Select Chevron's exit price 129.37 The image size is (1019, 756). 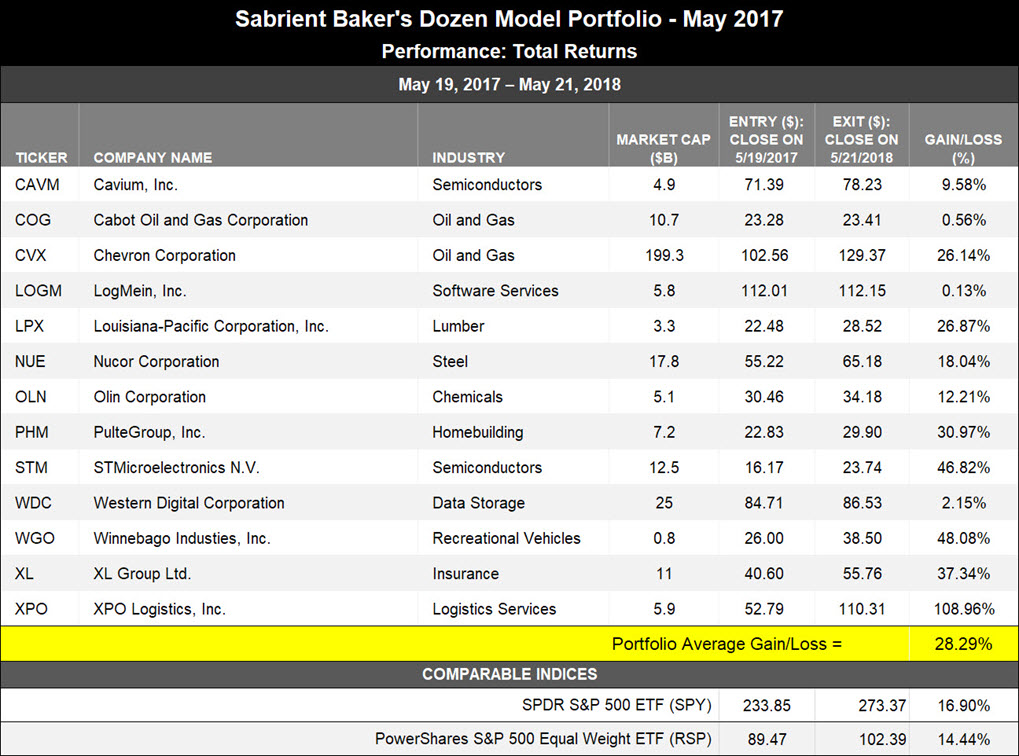click(x=862, y=255)
